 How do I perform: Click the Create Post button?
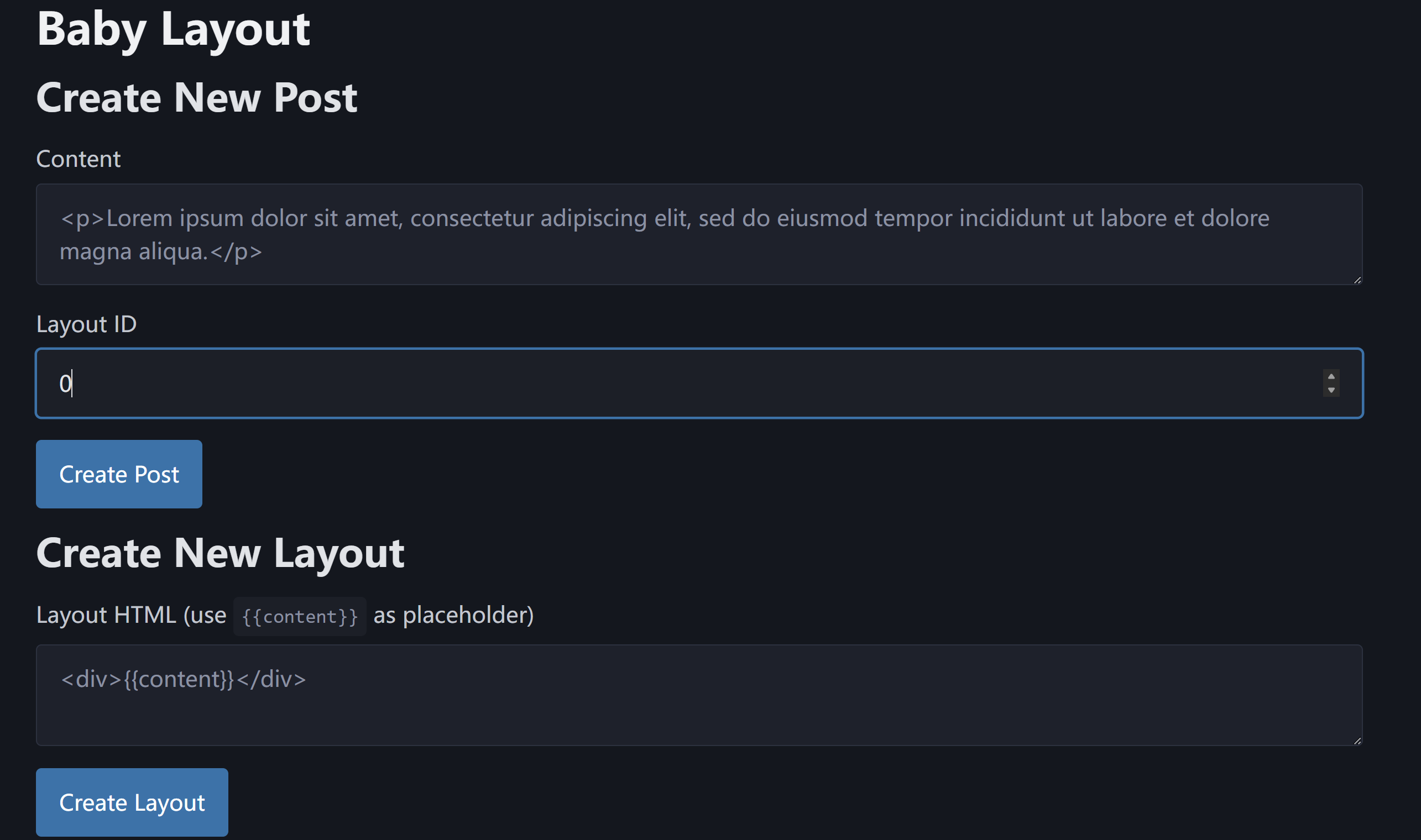pos(119,474)
